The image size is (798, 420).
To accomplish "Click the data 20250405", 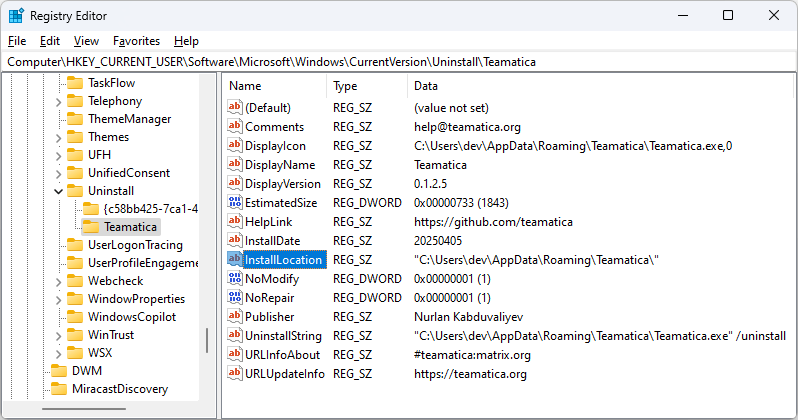I will pyautogui.click(x=438, y=240).
